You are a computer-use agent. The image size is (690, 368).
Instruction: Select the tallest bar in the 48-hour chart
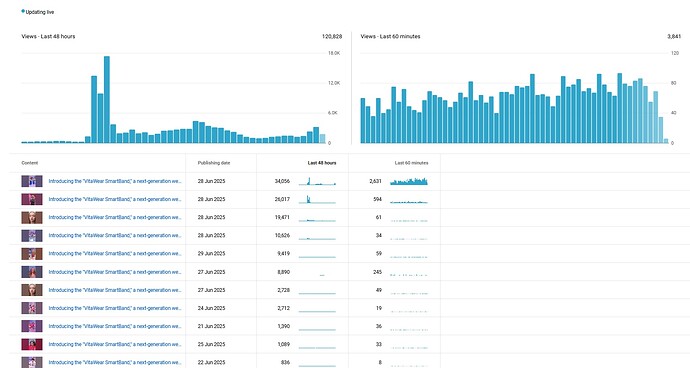pyautogui.click(x=106, y=99)
